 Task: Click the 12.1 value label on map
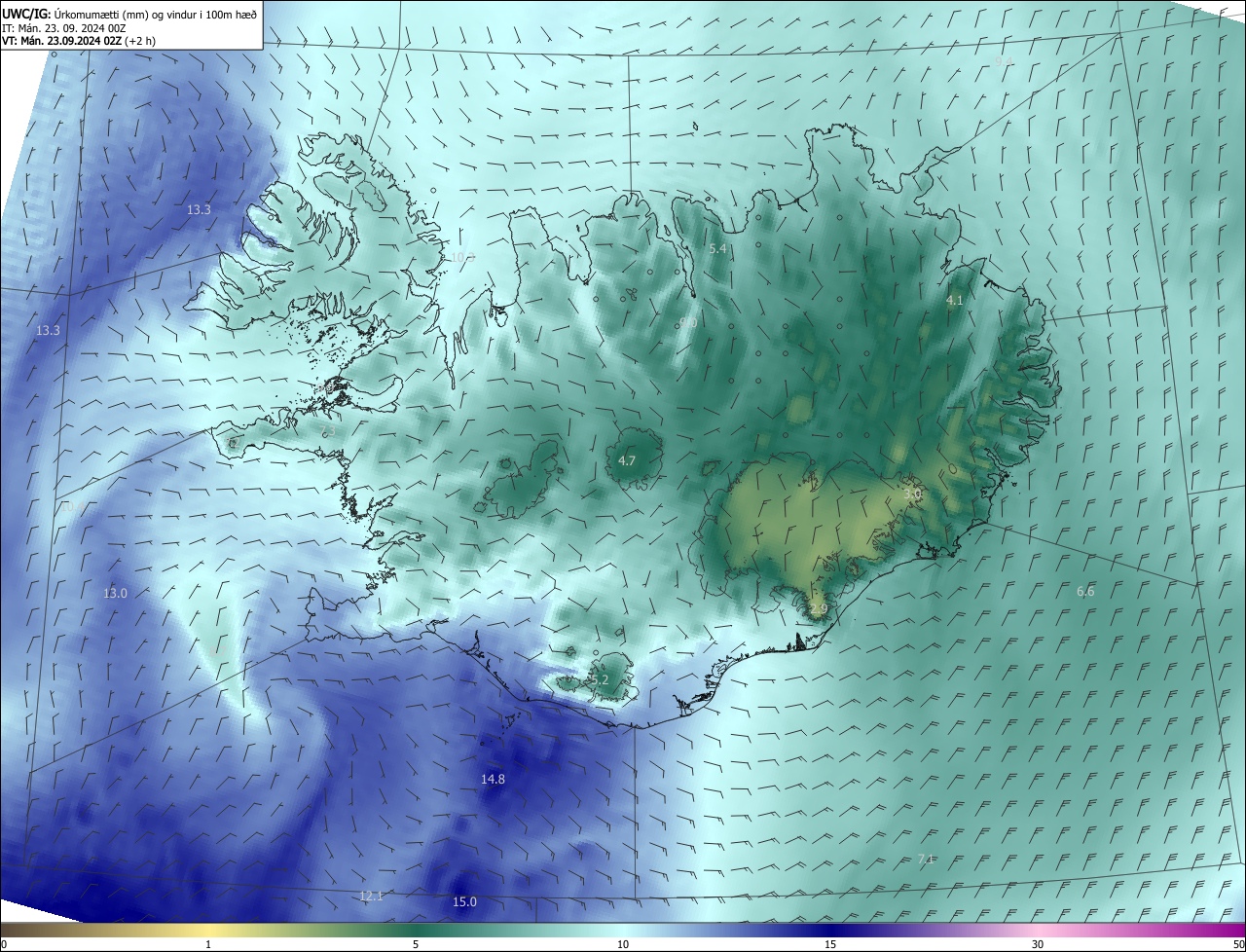[372, 896]
